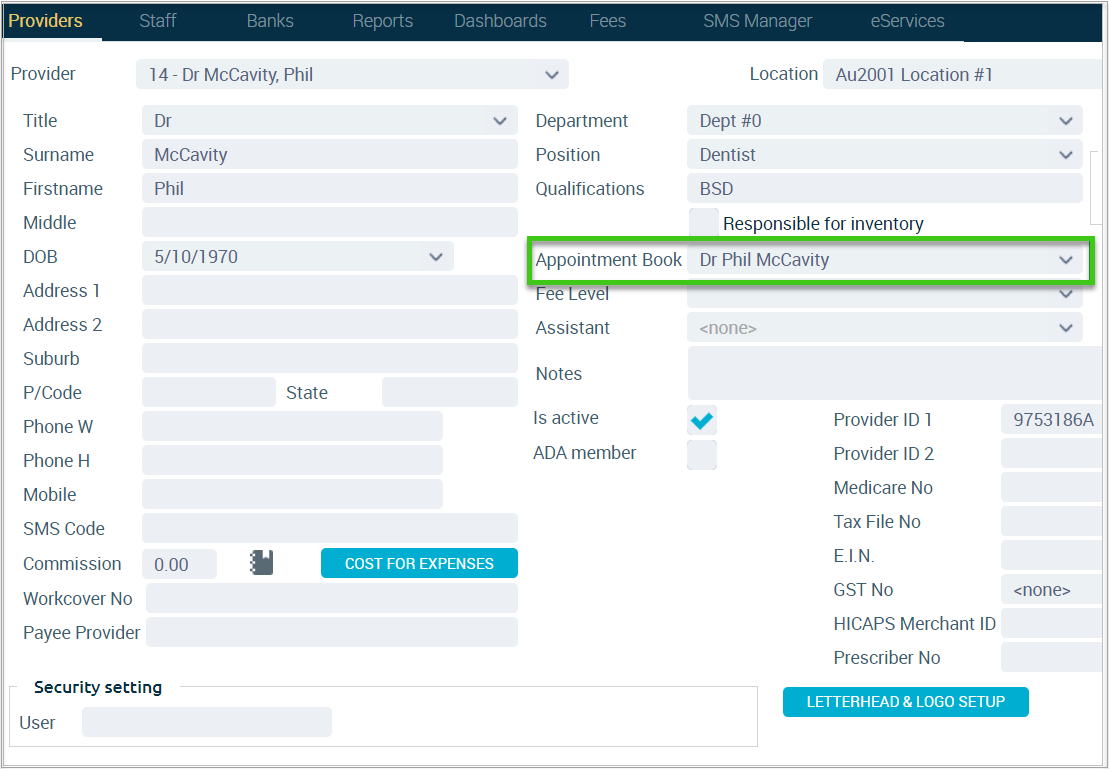Screen dimensions: 1109x769
Task: Select the Security setting User field
Action: [x=207, y=722]
